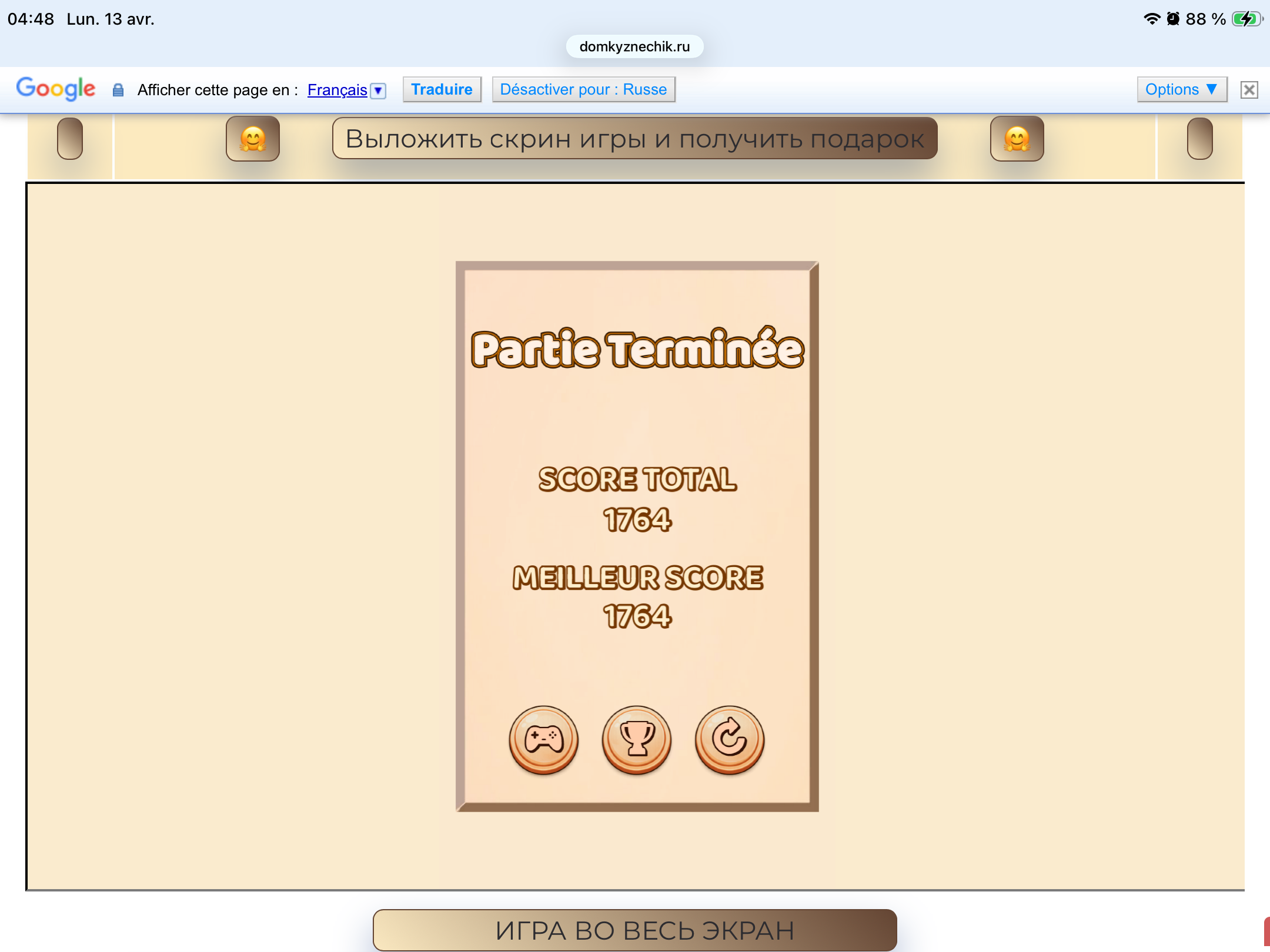Open the Français language dropdown arrow
Screen dimensions: 1270x952
pos(379,90)
